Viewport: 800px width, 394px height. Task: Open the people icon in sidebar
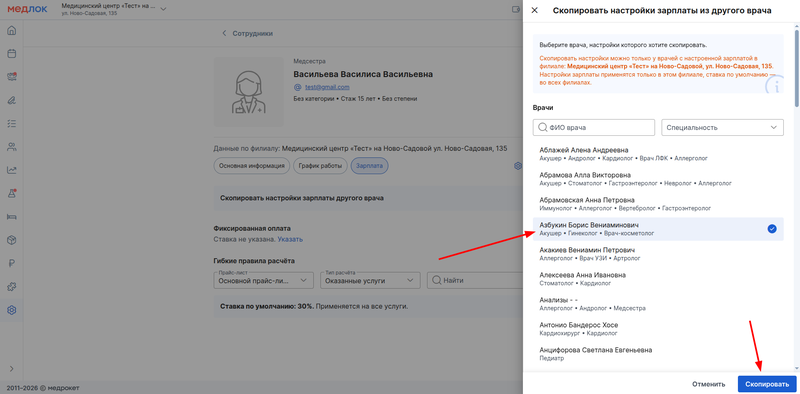11,147
